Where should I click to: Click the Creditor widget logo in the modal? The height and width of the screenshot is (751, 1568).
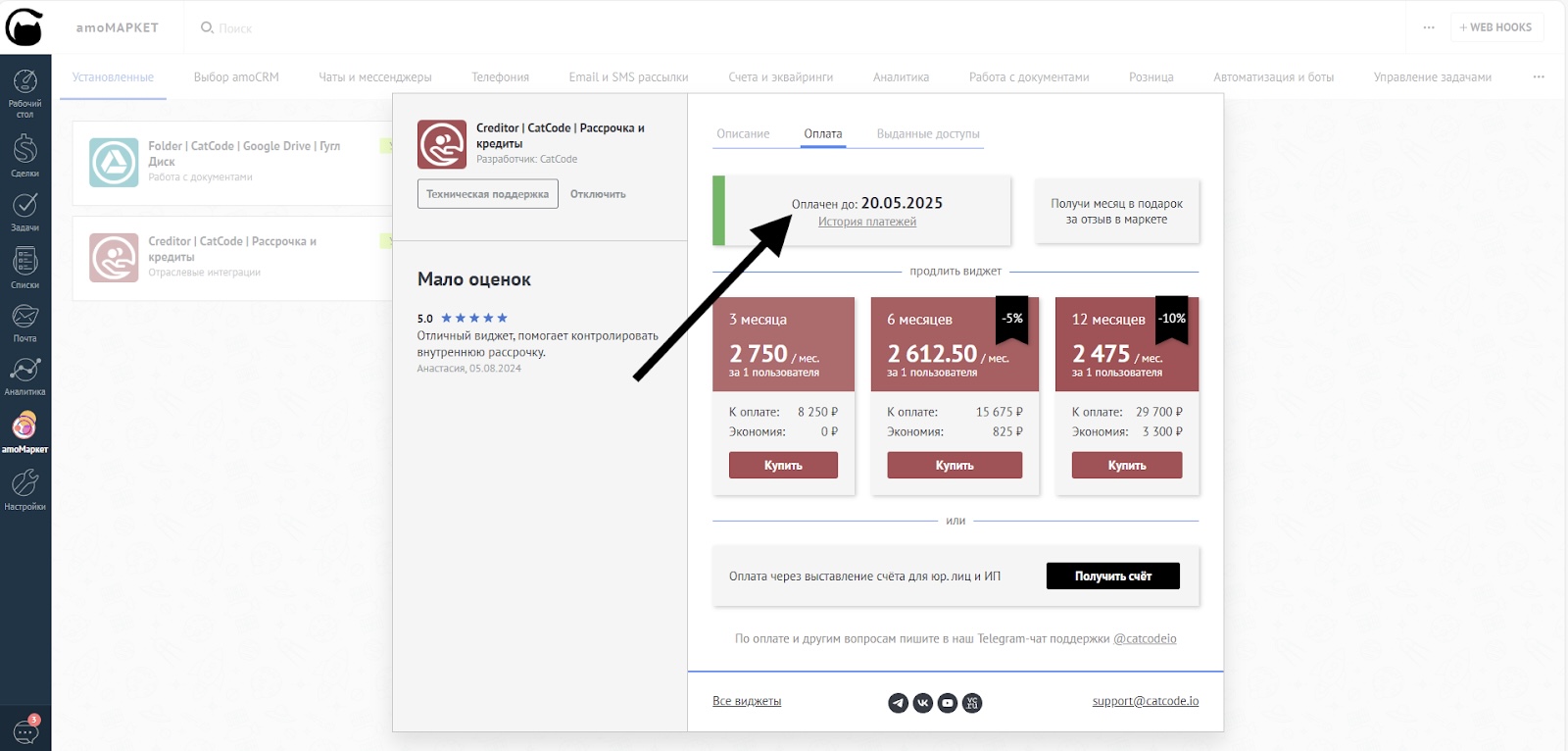tap(442, 144)
